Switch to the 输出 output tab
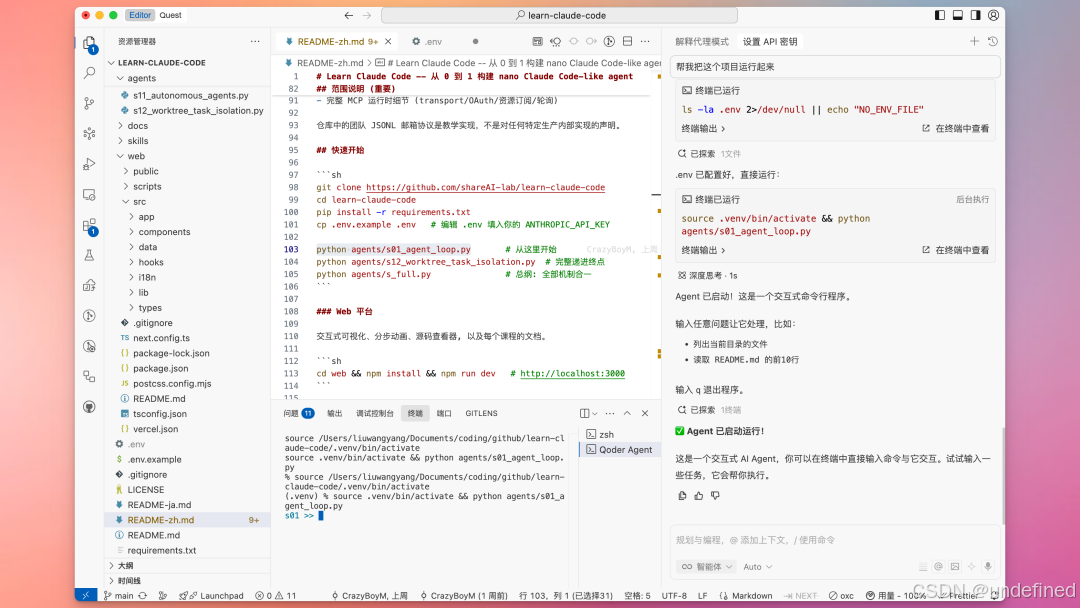The height and width of the screenshot is (608, 1080). [x=335, y=413]
